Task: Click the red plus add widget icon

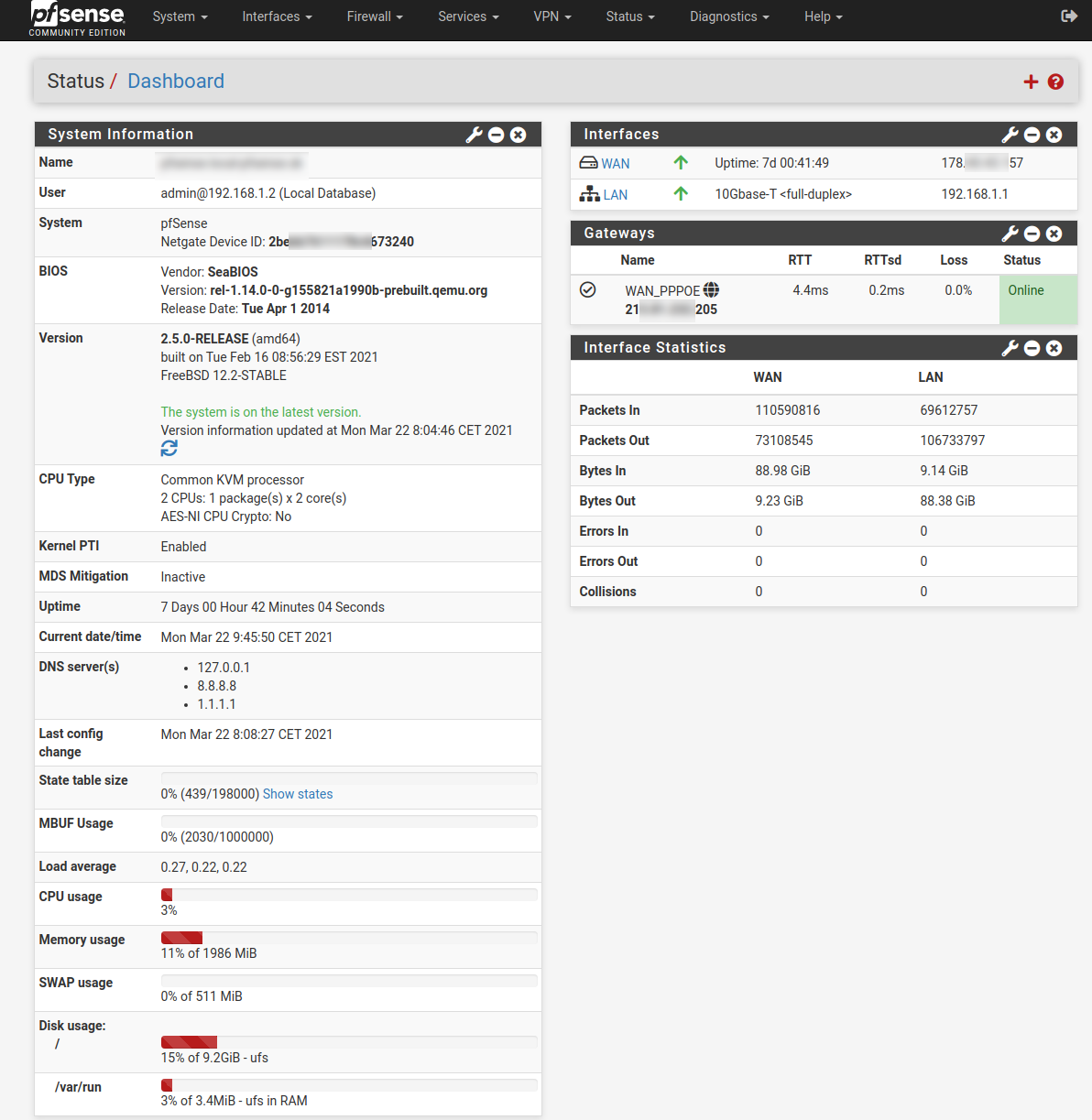Action: coord(1031,82)
